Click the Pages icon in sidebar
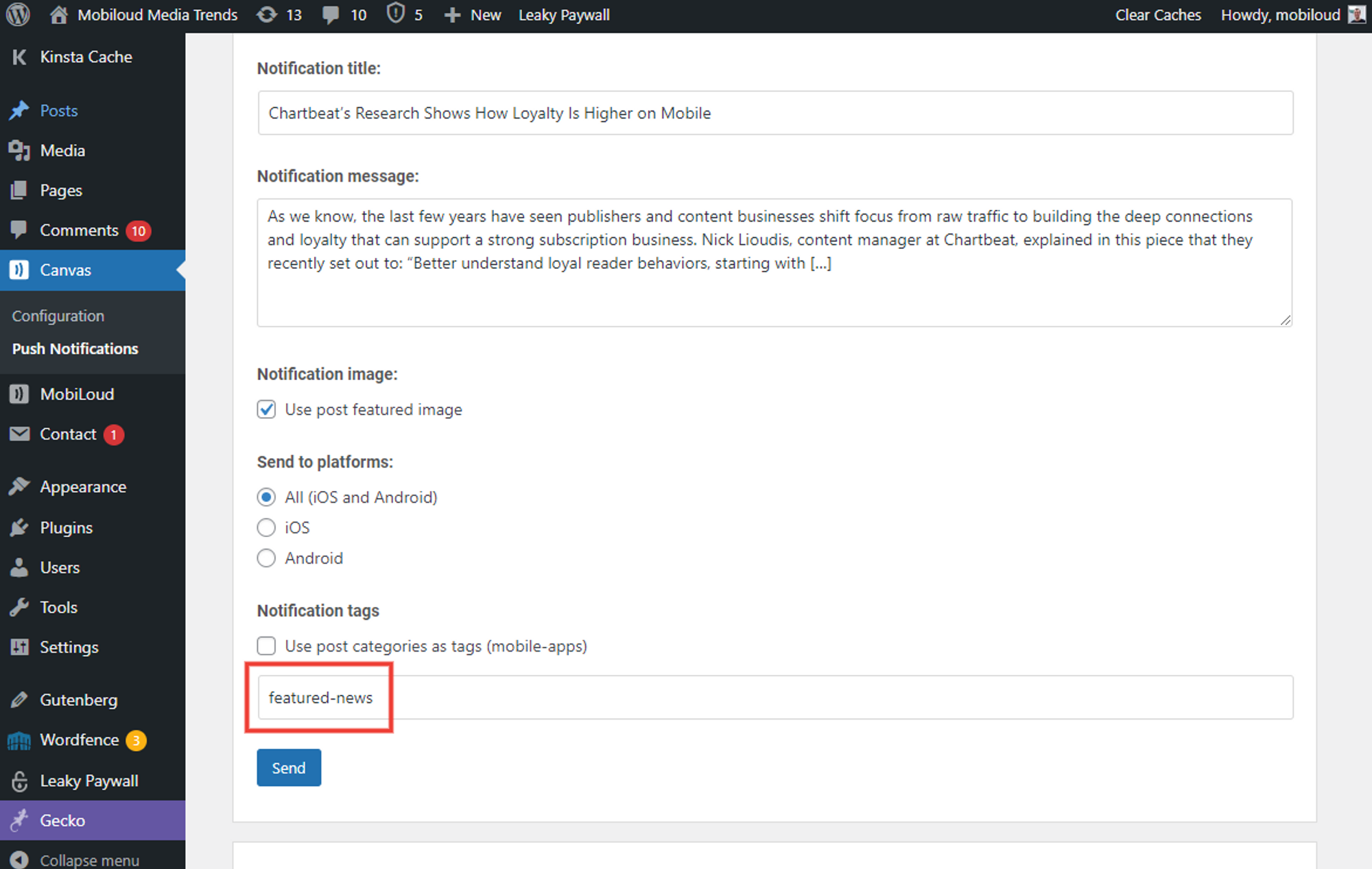This screenshot has height=869, width=1372. 19,190
